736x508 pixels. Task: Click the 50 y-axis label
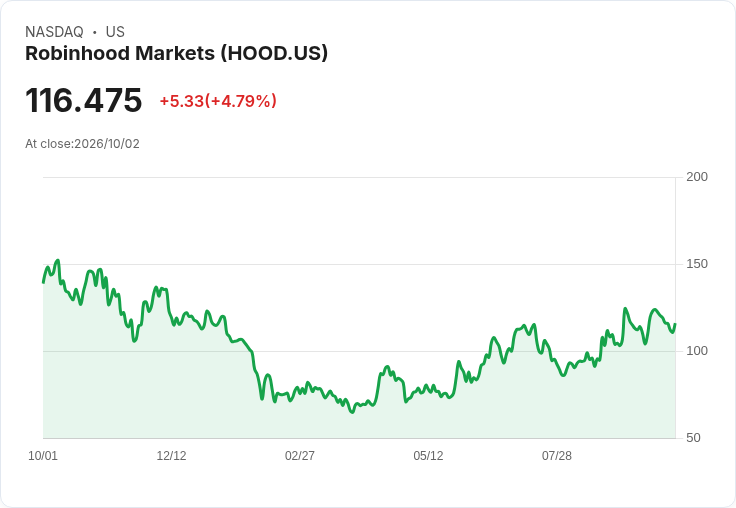[x=693, y=438]
